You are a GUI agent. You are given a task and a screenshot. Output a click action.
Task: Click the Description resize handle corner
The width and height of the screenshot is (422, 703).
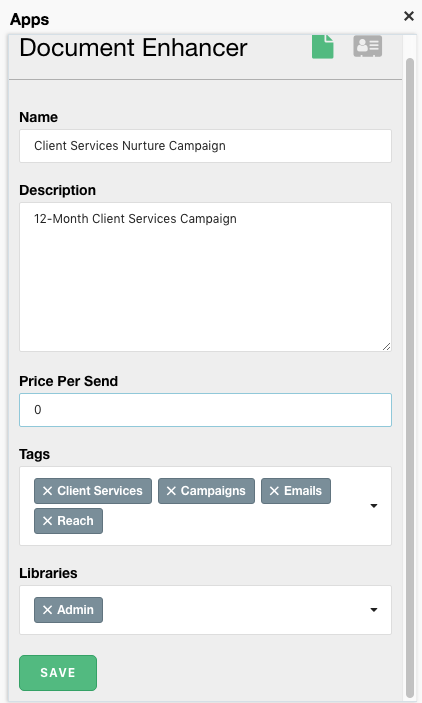click(x=387, y=347)
